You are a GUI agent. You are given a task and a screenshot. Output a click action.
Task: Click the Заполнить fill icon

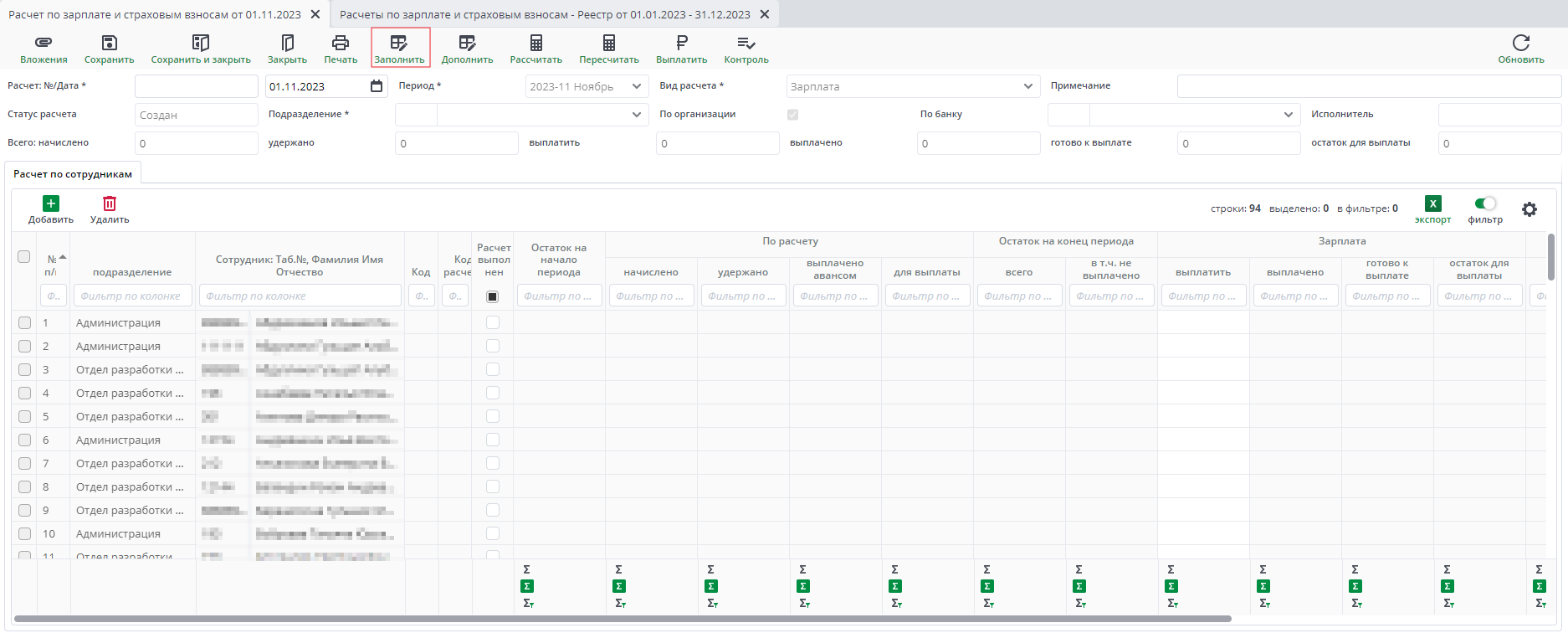click(399, 43)
